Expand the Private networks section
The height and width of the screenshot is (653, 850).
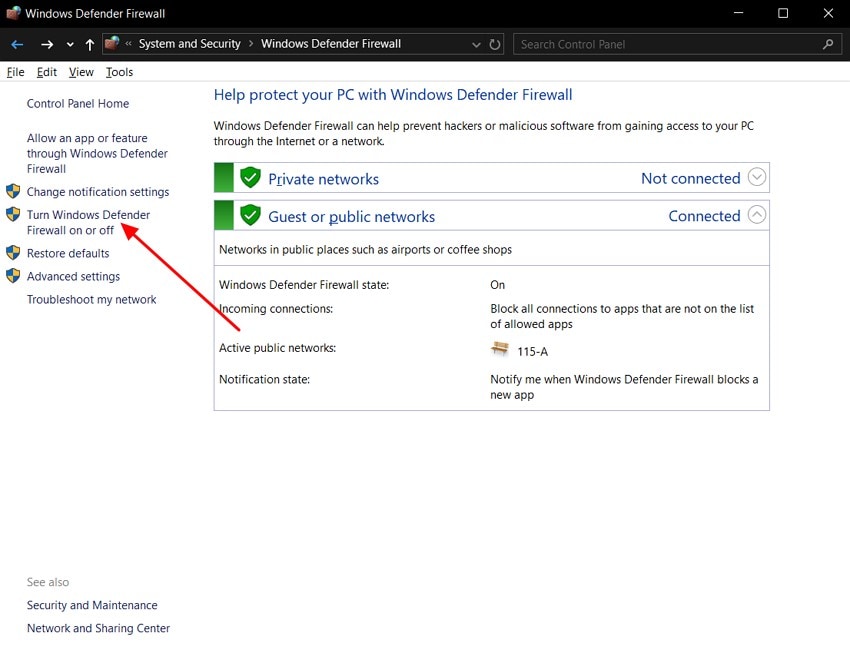tap(757, 178)
